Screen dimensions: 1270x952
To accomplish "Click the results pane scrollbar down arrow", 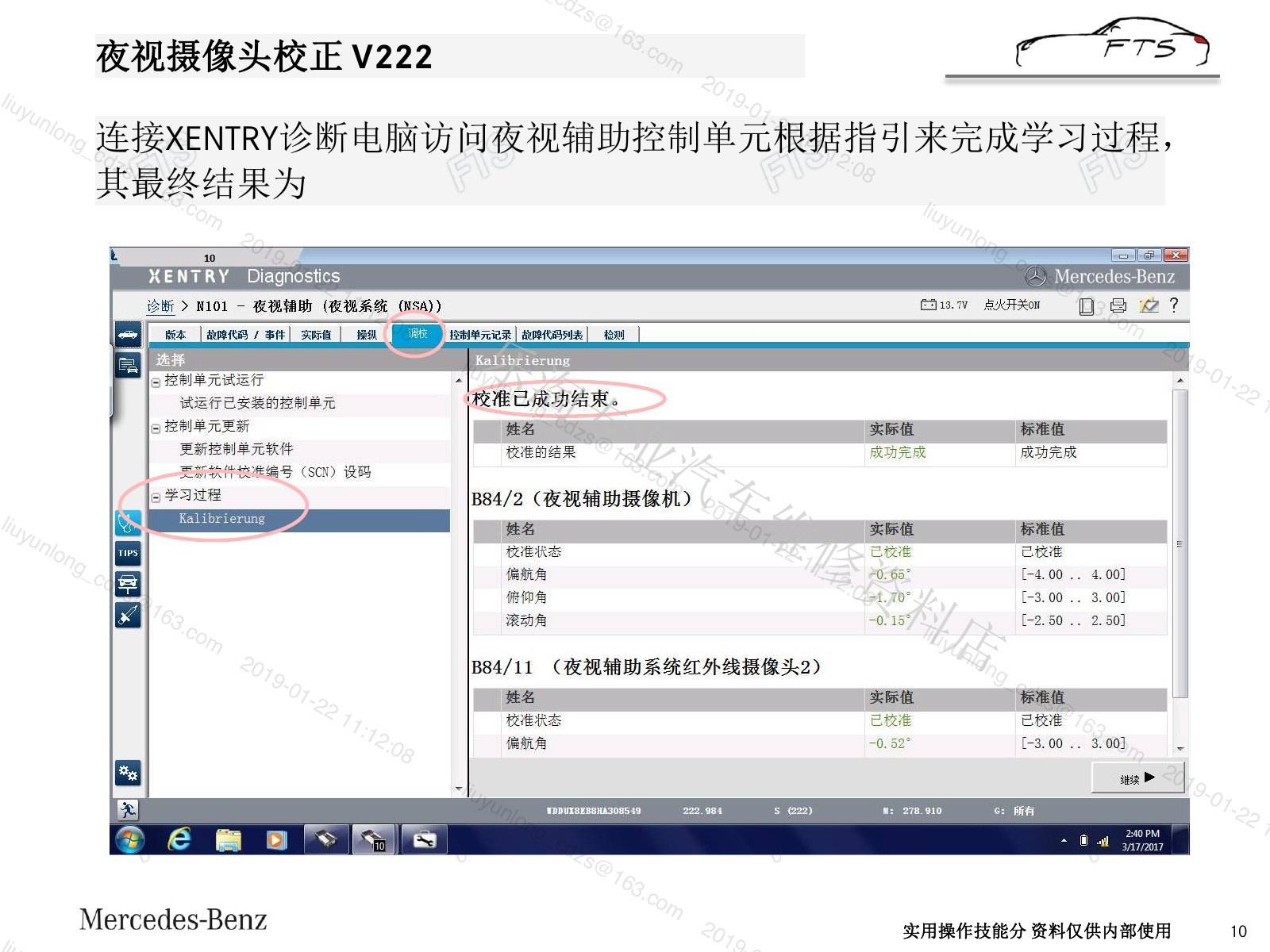I will point(1180,749).
